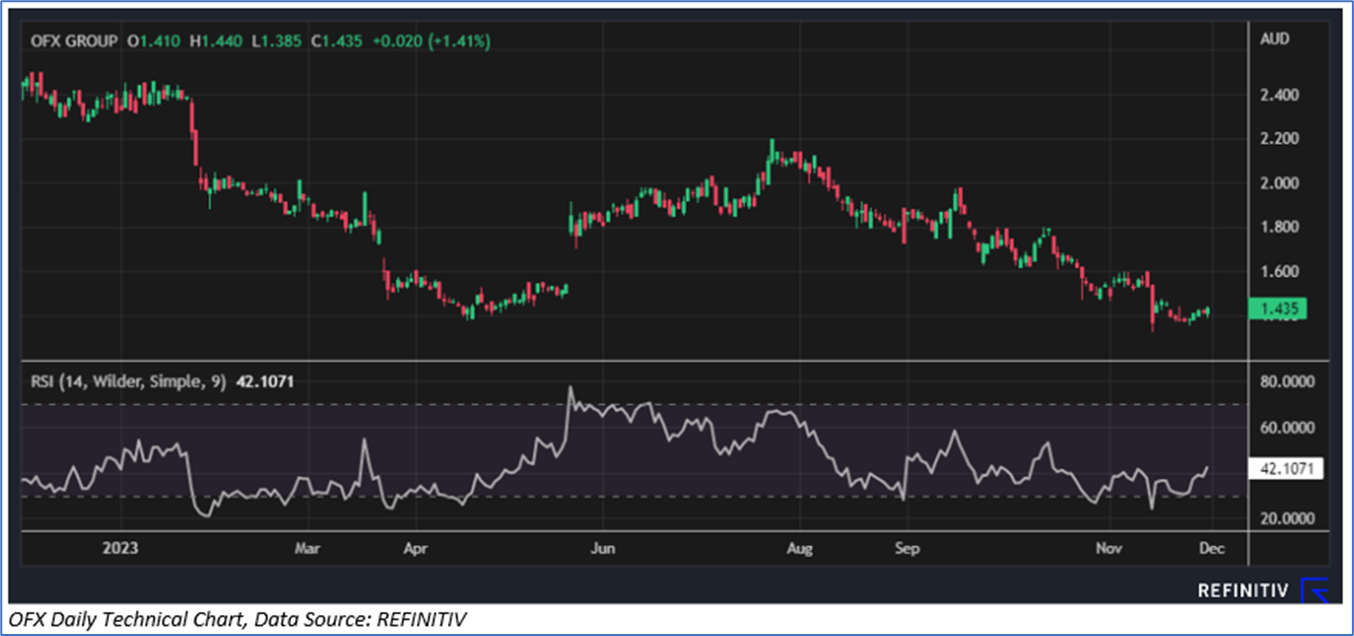This screenshot has width=1354, height=636.
Task: Click the AUD currency label
Action: pos(1275,39)
